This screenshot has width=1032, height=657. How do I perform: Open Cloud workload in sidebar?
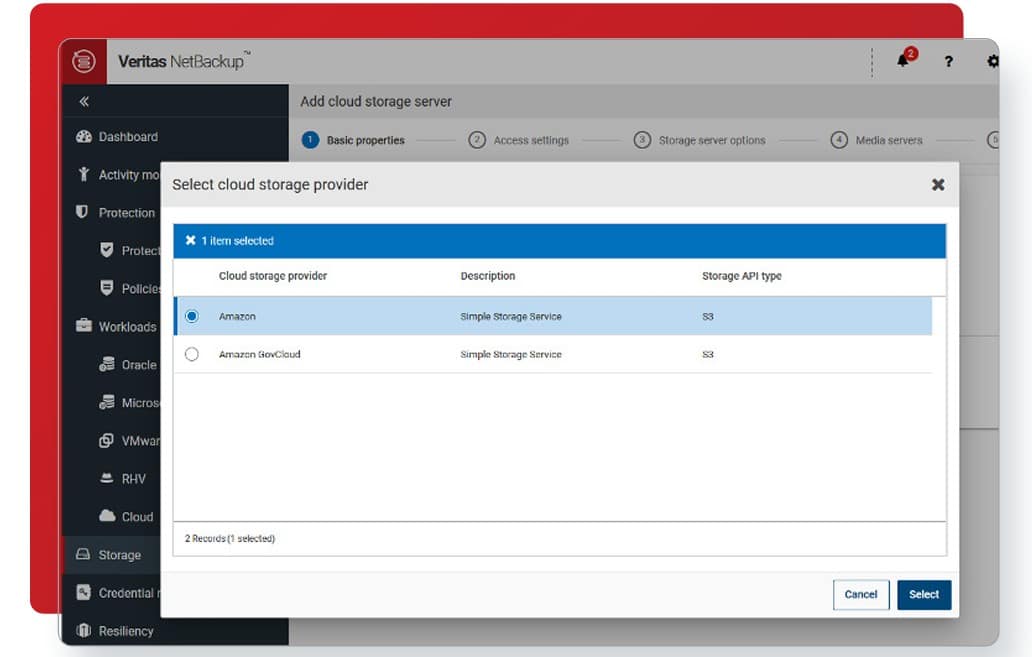point(137,517)
